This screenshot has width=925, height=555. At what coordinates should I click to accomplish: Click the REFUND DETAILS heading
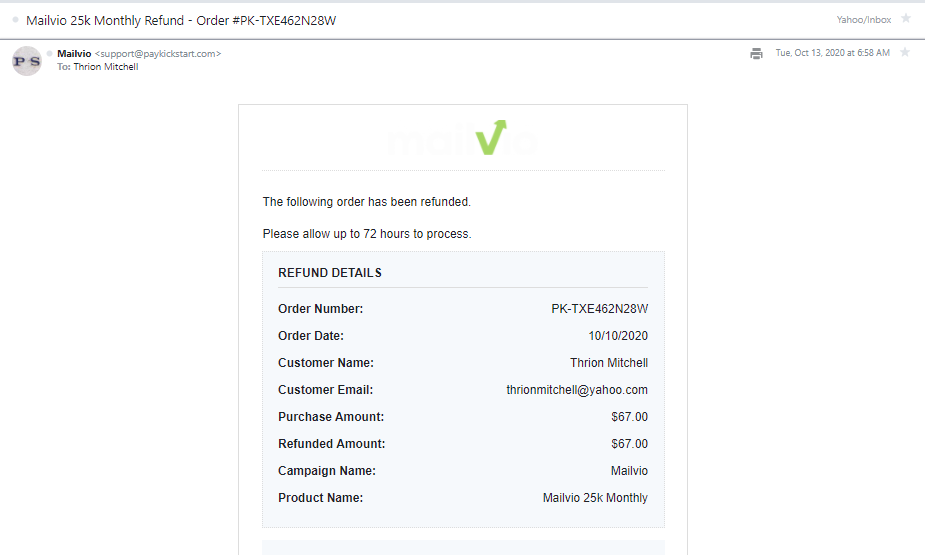[330, 273]
